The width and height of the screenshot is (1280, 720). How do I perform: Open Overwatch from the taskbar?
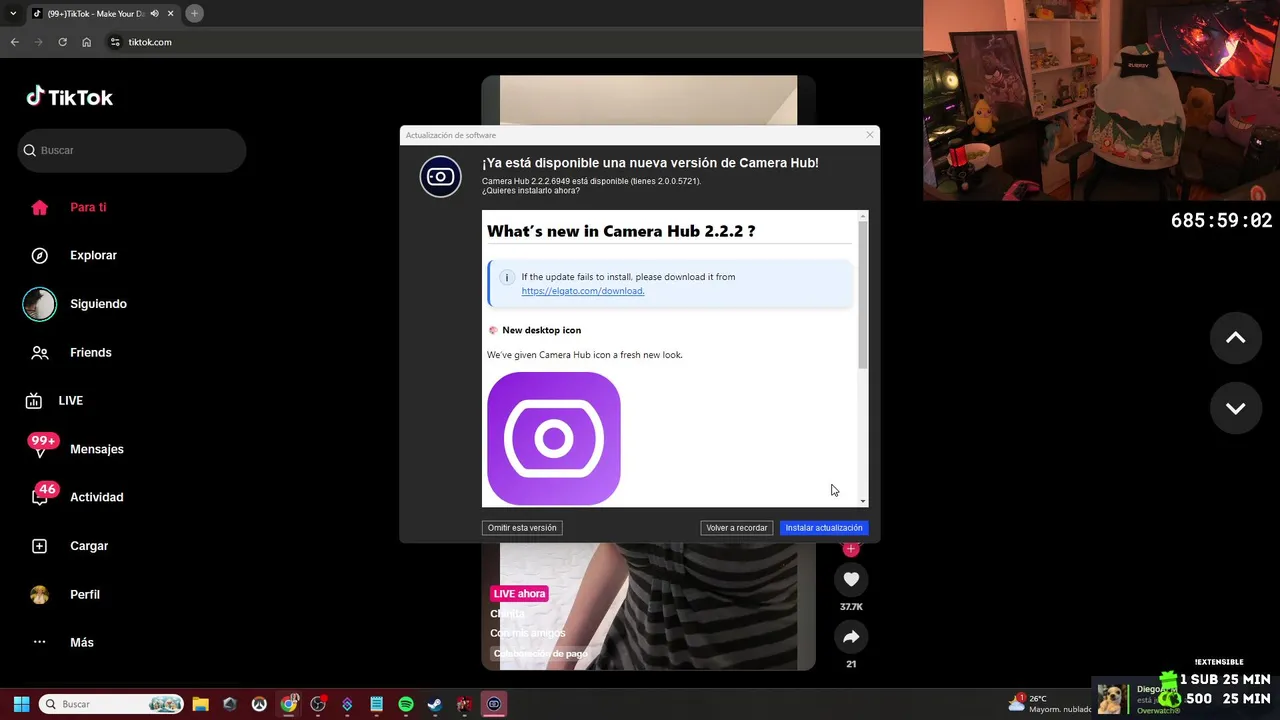[259, 704]
